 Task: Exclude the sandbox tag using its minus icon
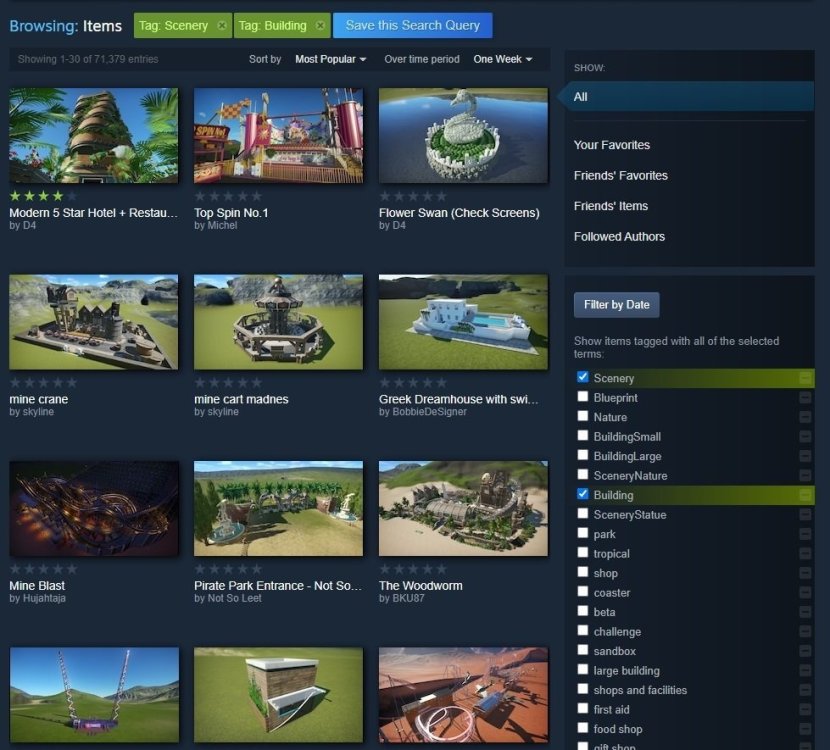808,650
